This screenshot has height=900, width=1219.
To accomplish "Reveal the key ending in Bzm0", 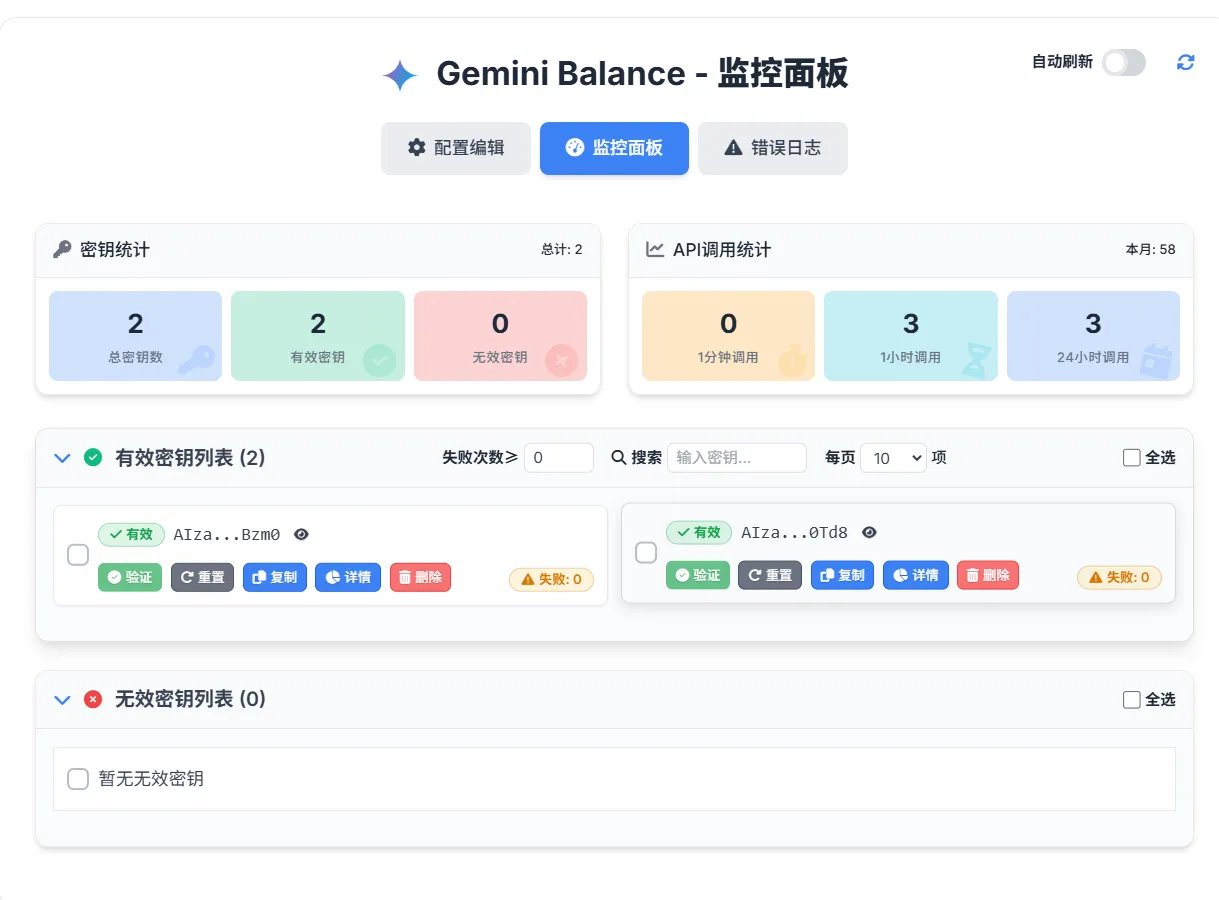I will click(x=301, y=534).
